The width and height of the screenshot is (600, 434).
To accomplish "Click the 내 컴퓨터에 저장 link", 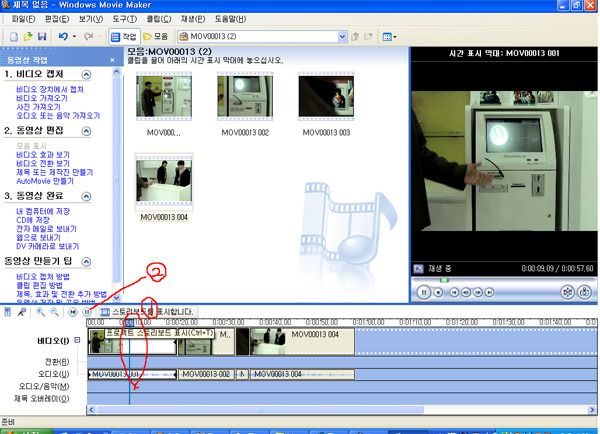I will pos(43,211).
